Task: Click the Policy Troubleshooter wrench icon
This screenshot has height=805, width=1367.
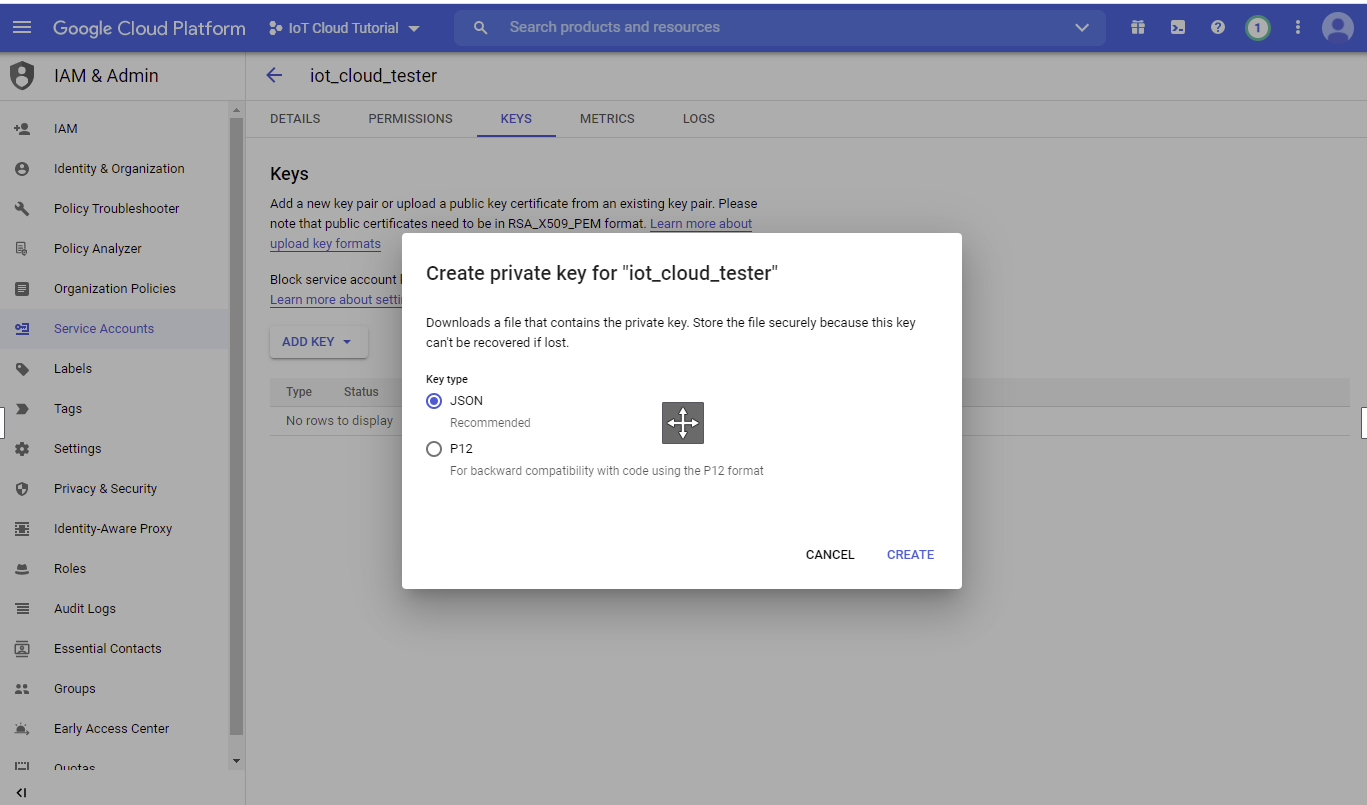Action: click(22, 208)
